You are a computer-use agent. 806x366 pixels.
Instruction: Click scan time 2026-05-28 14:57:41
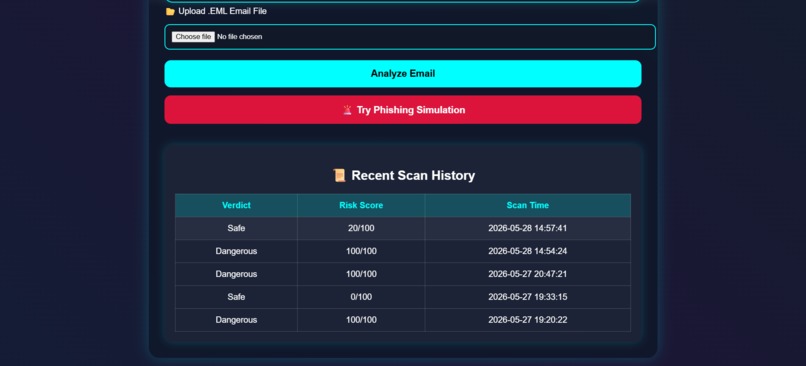click(527, 228)
